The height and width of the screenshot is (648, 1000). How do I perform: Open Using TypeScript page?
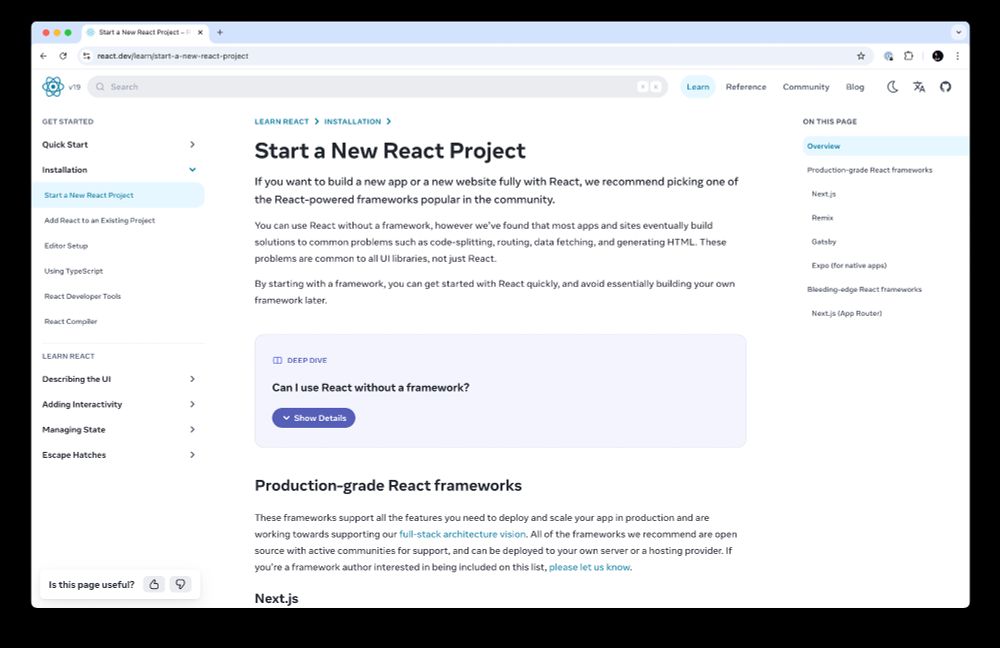click(73, 271)
